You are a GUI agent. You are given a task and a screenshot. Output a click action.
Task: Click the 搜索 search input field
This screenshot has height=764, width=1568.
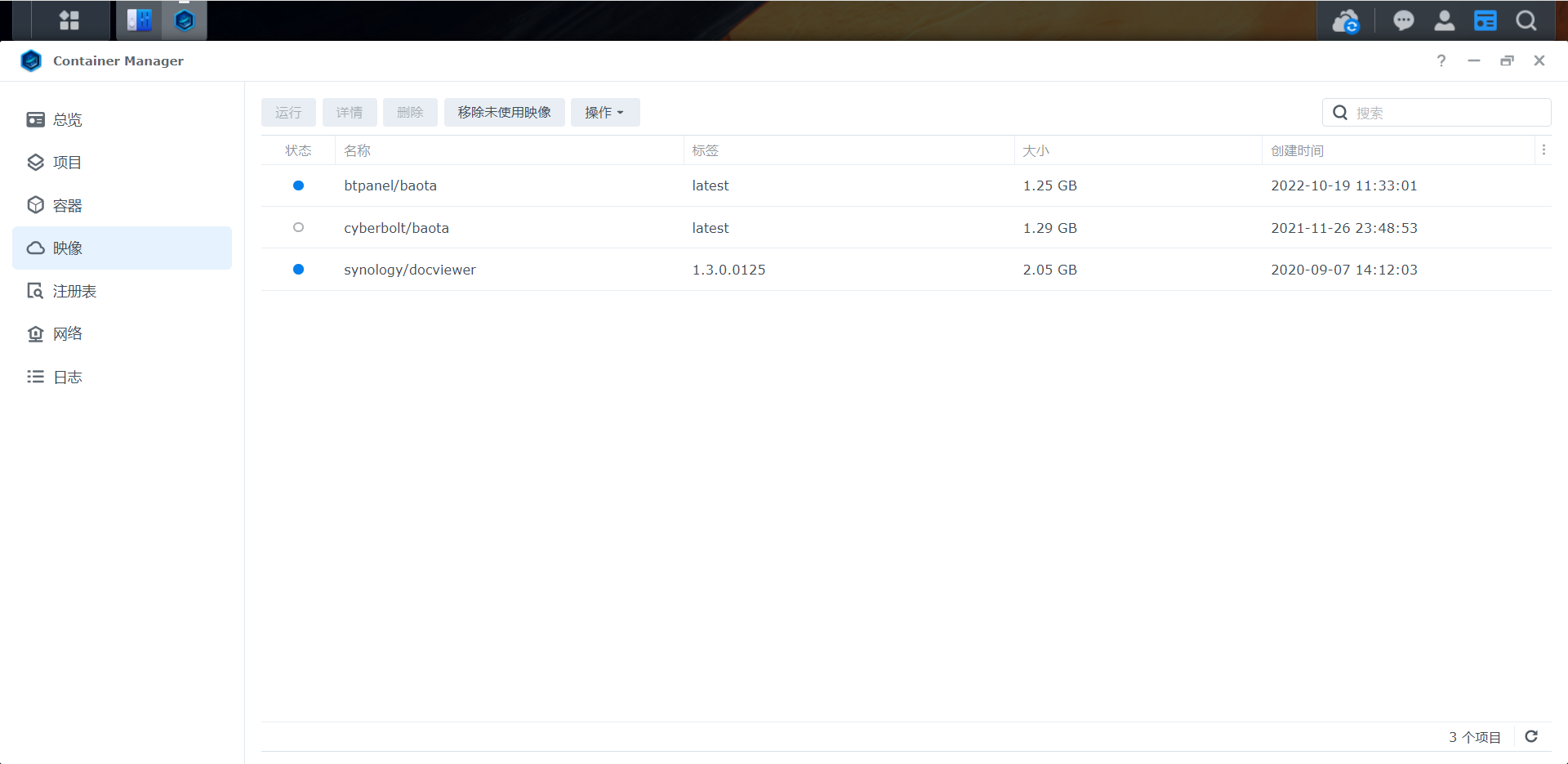1445,113
